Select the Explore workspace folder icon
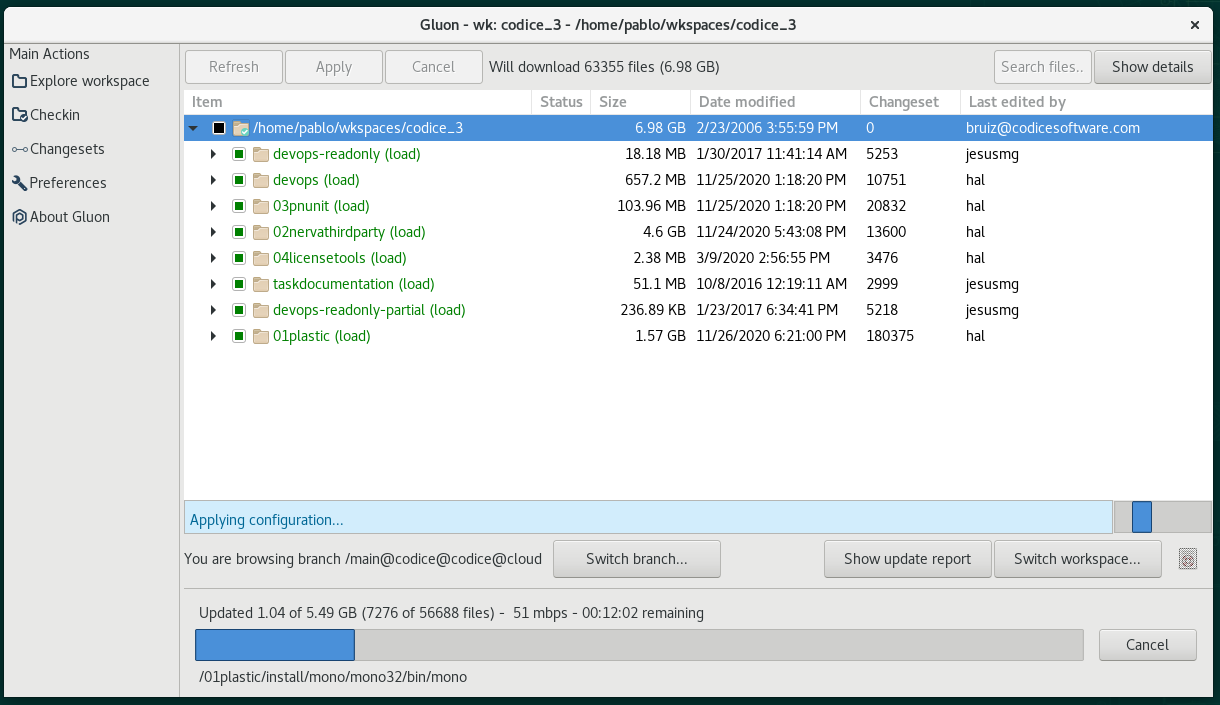This screenshot has height=705, width=1220. pos(21,80)
